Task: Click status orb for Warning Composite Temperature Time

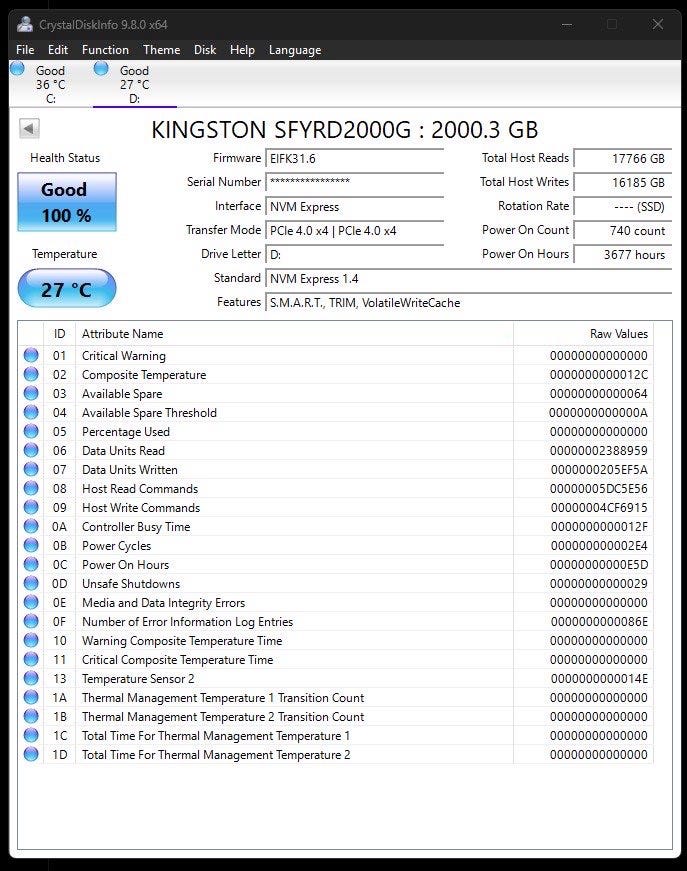Action: 31,640
